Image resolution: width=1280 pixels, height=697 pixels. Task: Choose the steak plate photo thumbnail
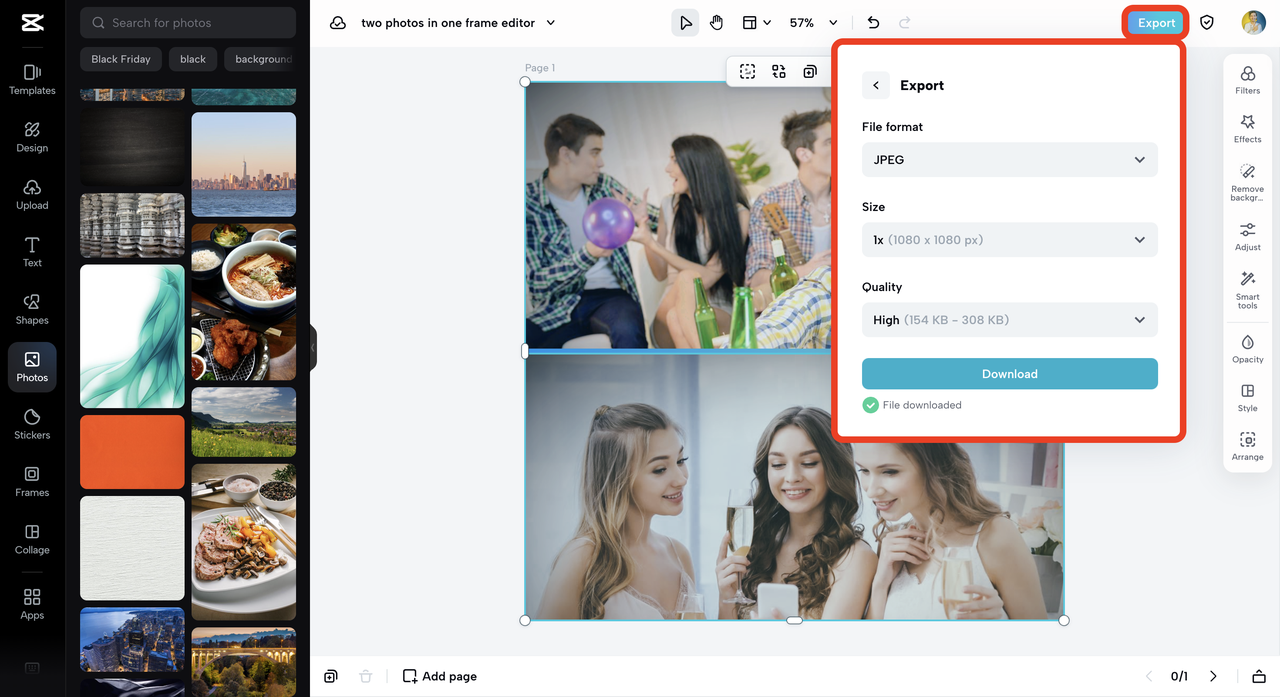tap(244, 542)
